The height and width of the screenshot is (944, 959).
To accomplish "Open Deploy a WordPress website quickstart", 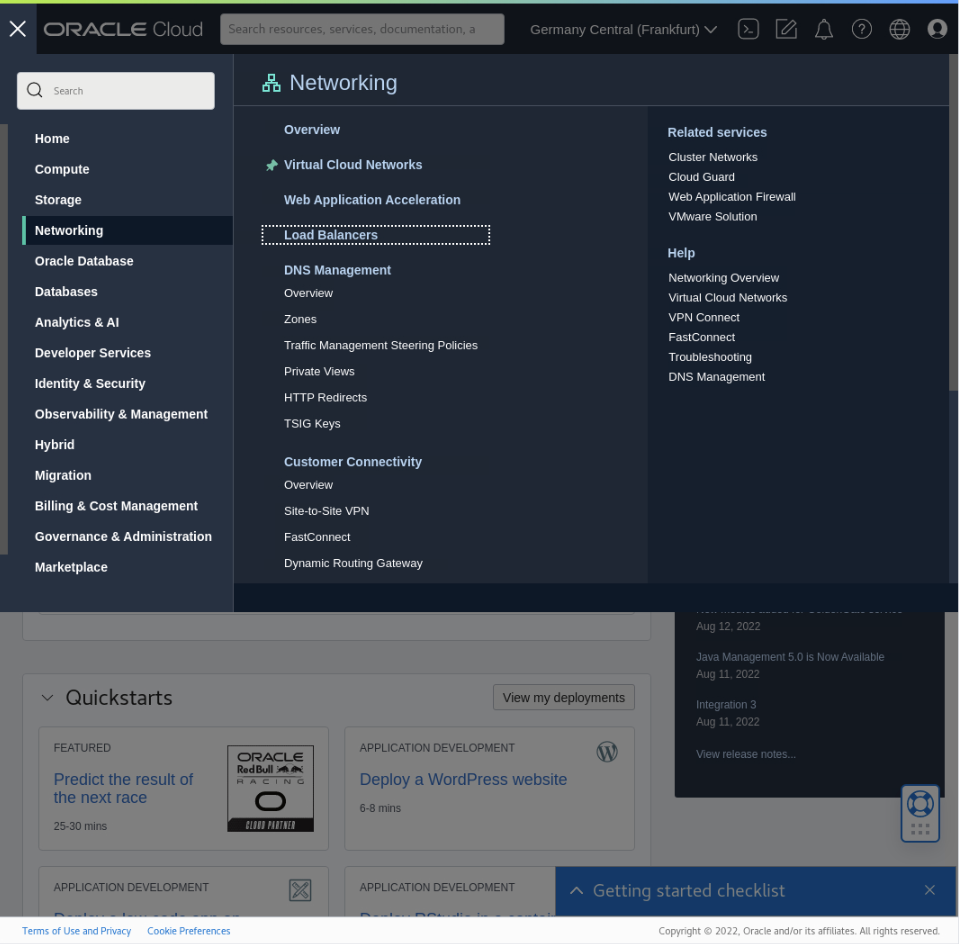I will [x=463, y=779].
